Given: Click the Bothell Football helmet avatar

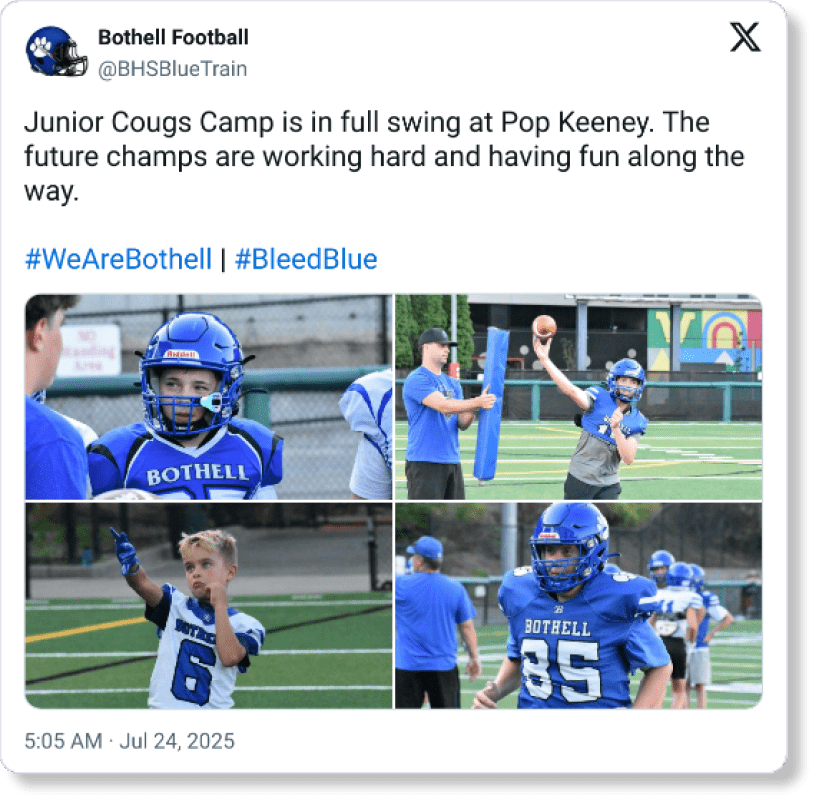Looking at the screenshot, I should coord(56,52).
